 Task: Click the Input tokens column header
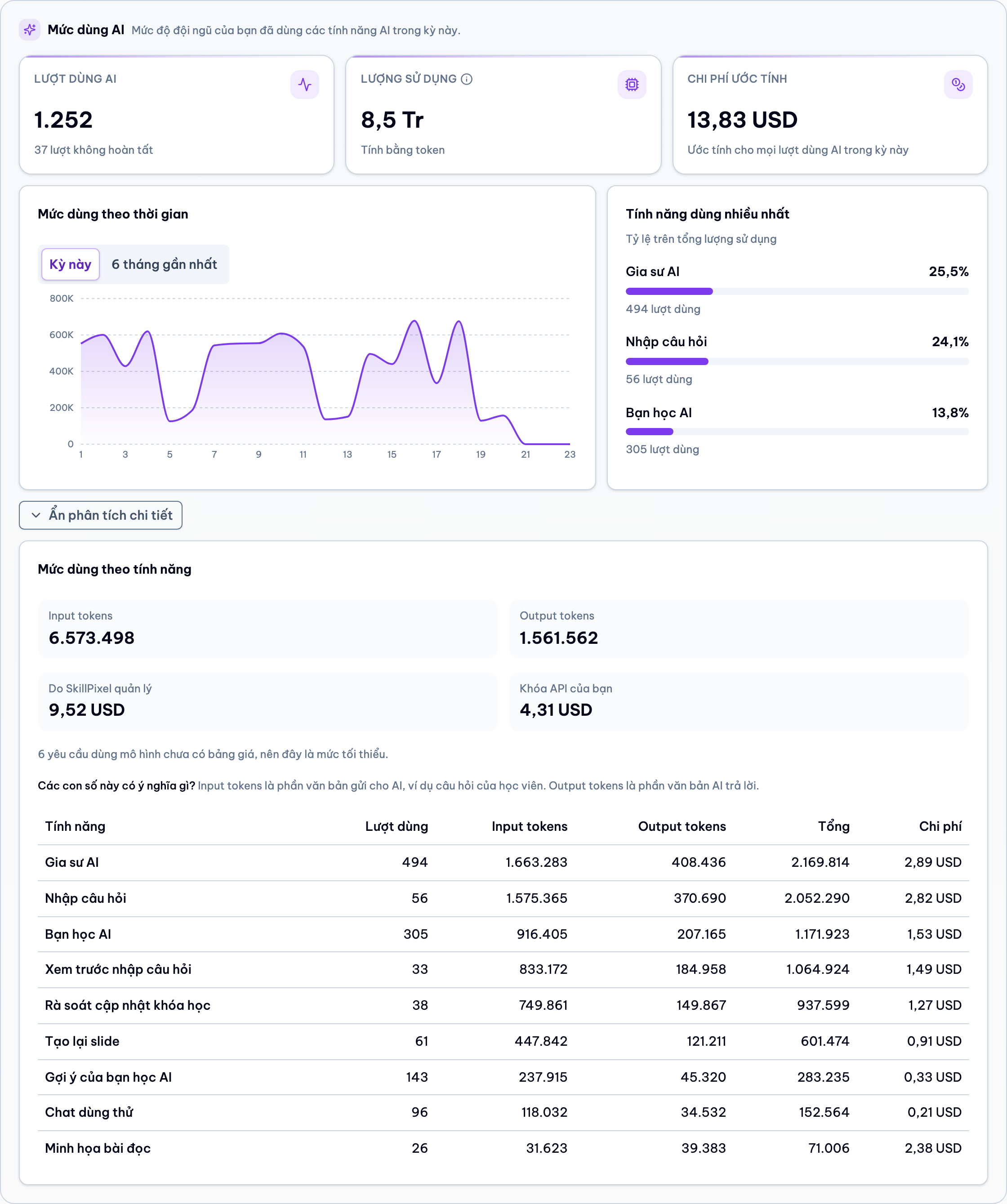pos(529,826)
